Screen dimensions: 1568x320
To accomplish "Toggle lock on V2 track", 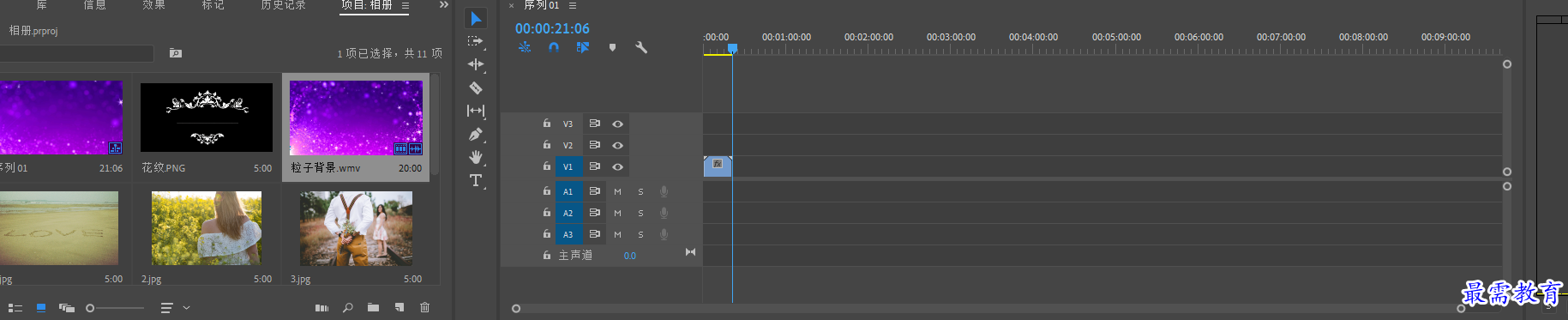I will click(x=547, y=145).
